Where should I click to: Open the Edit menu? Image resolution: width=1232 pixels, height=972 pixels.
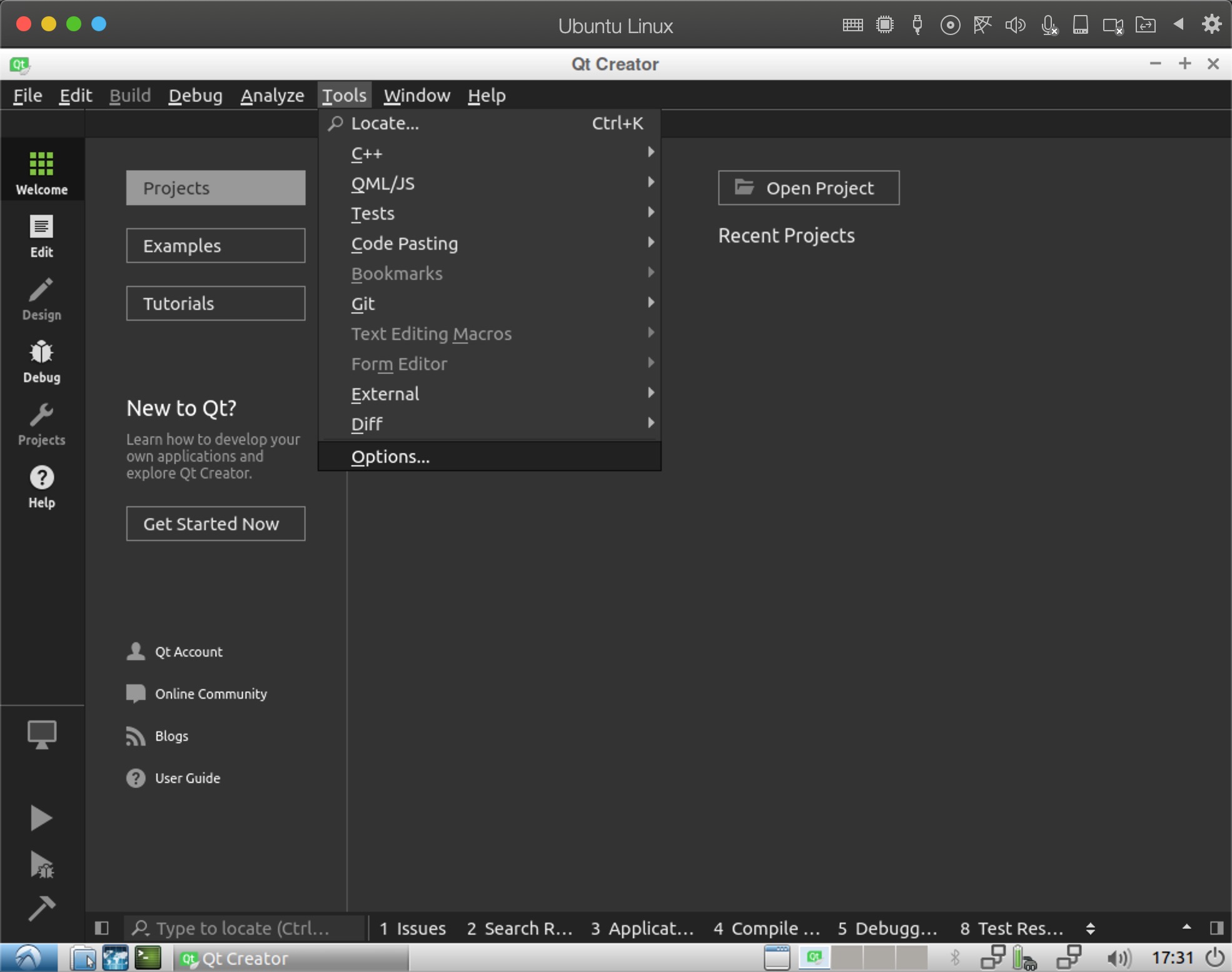[76, 95]
